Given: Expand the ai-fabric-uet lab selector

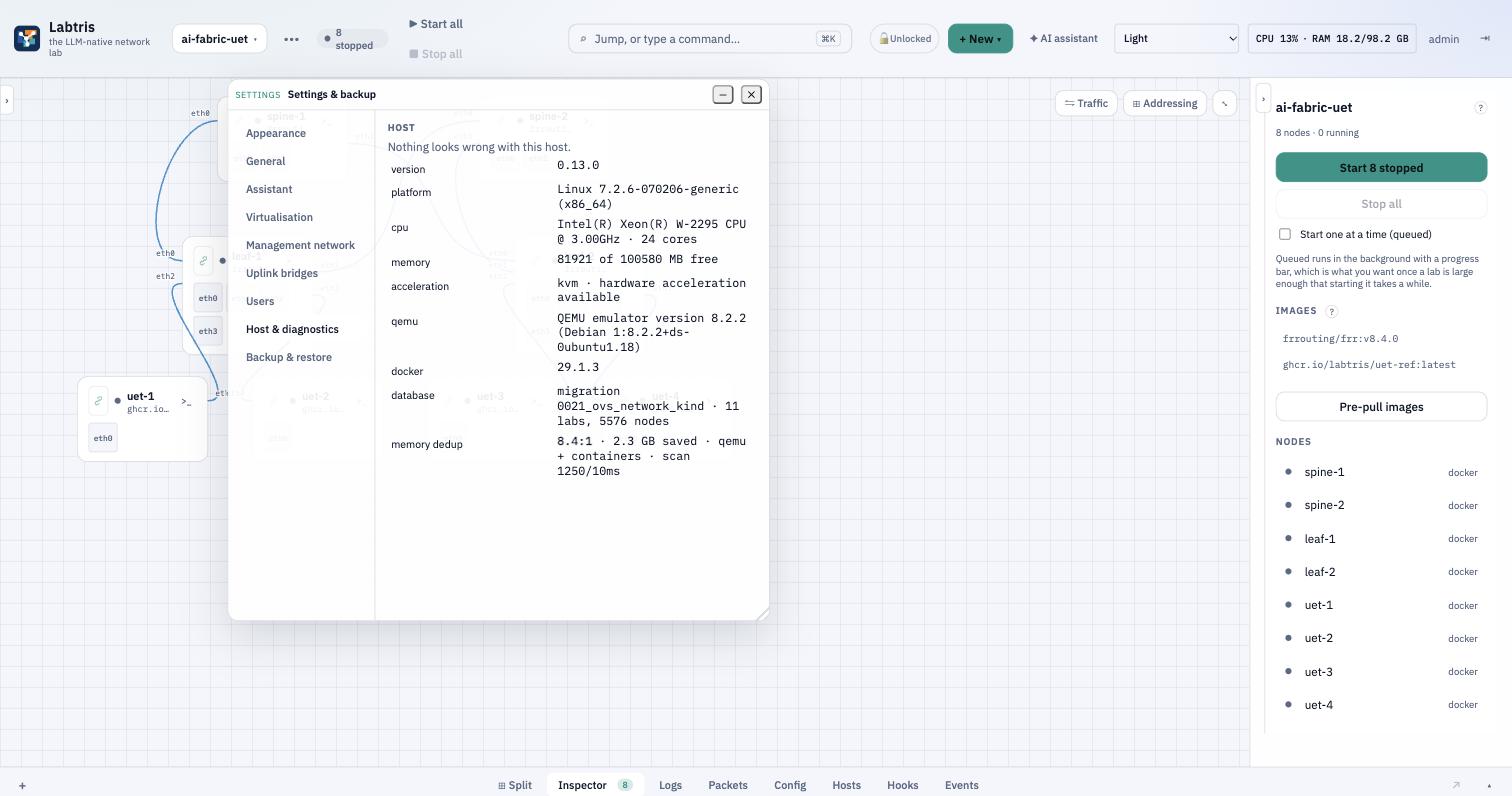Looking at the screenshot, I should click(x=219, y=39).
